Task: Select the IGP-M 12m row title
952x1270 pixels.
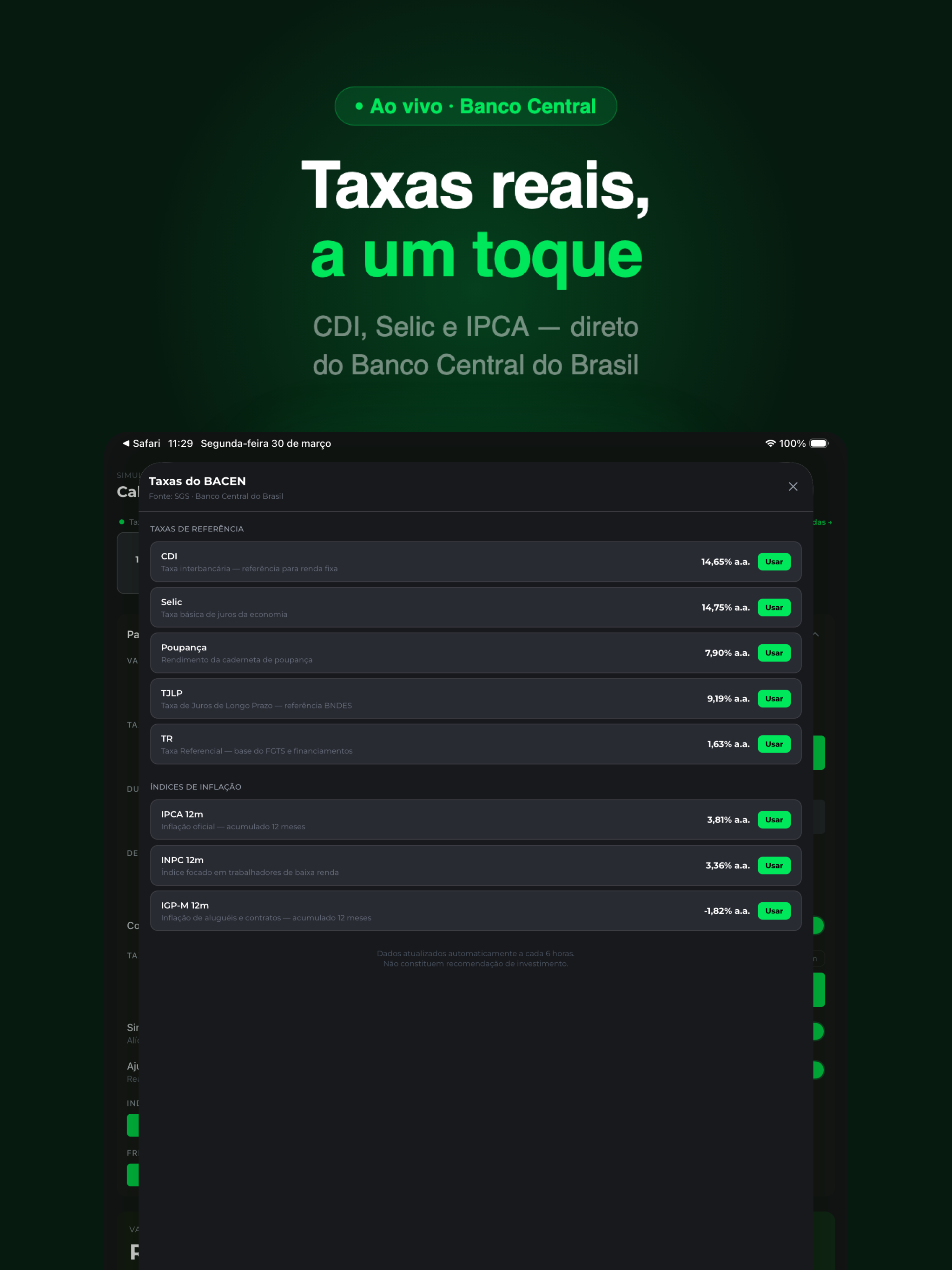Action: (185, 906)
